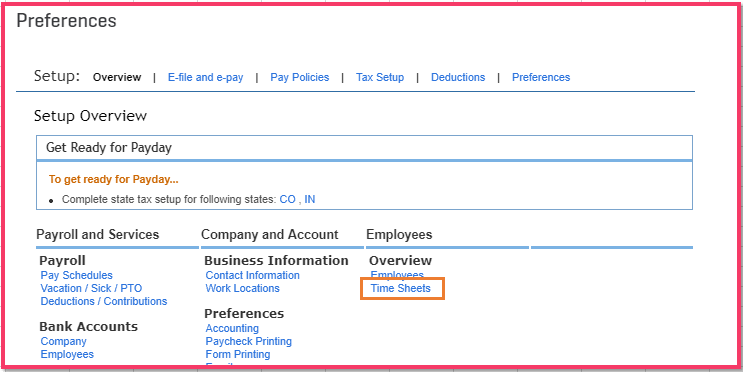Open Contact Information link

[x=253, y=275]
